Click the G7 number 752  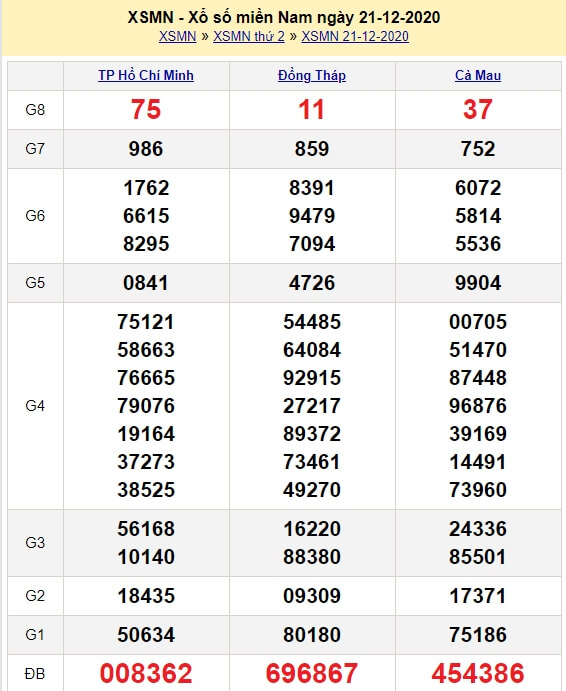(x=478, y=149)
